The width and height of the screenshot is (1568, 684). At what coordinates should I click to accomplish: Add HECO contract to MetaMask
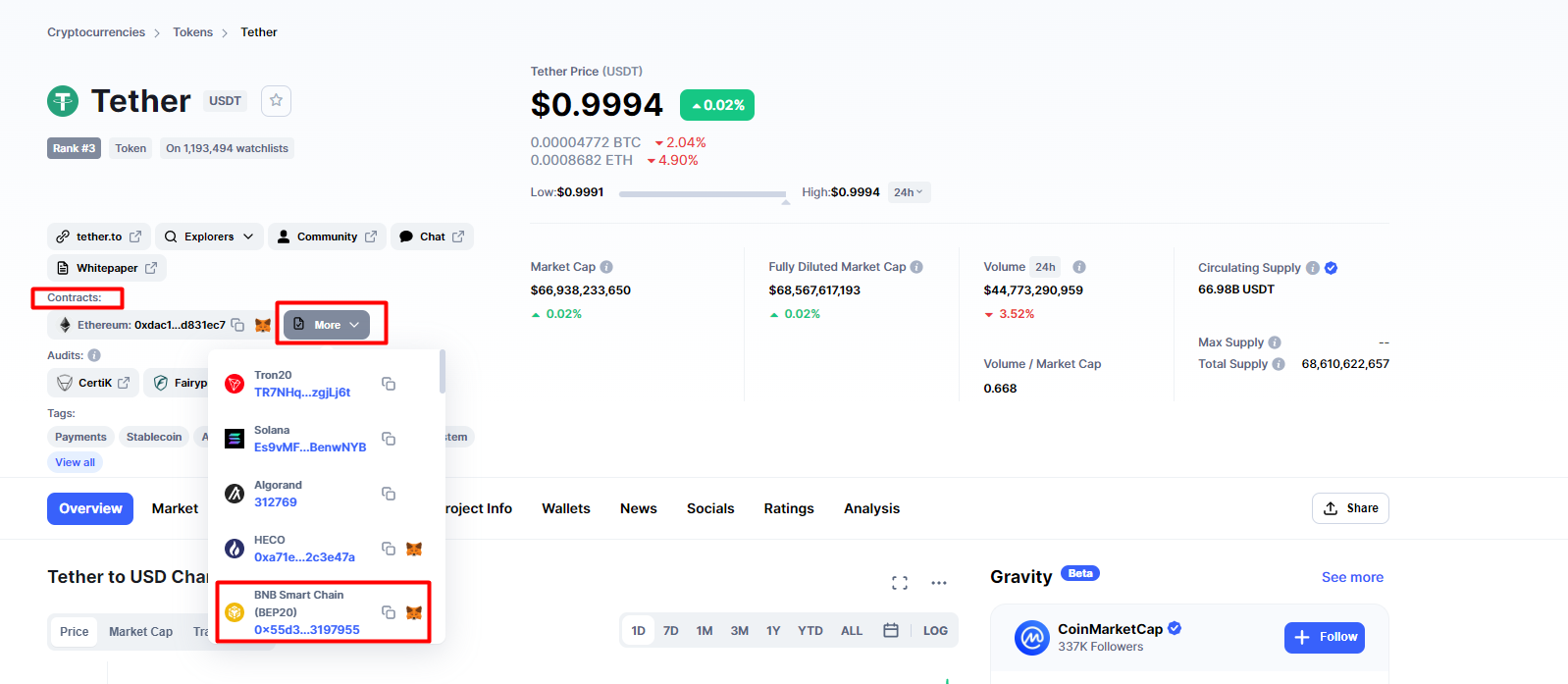(414, 549)
